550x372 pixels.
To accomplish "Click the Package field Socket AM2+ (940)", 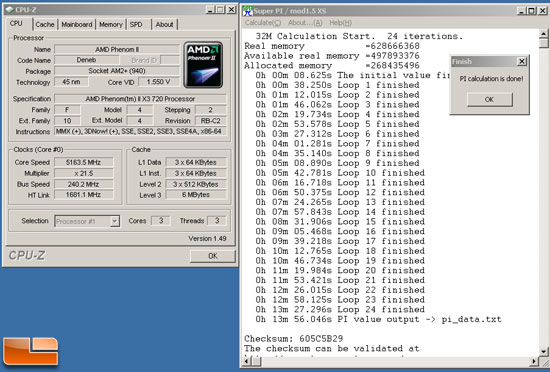I will pos(117,71).
